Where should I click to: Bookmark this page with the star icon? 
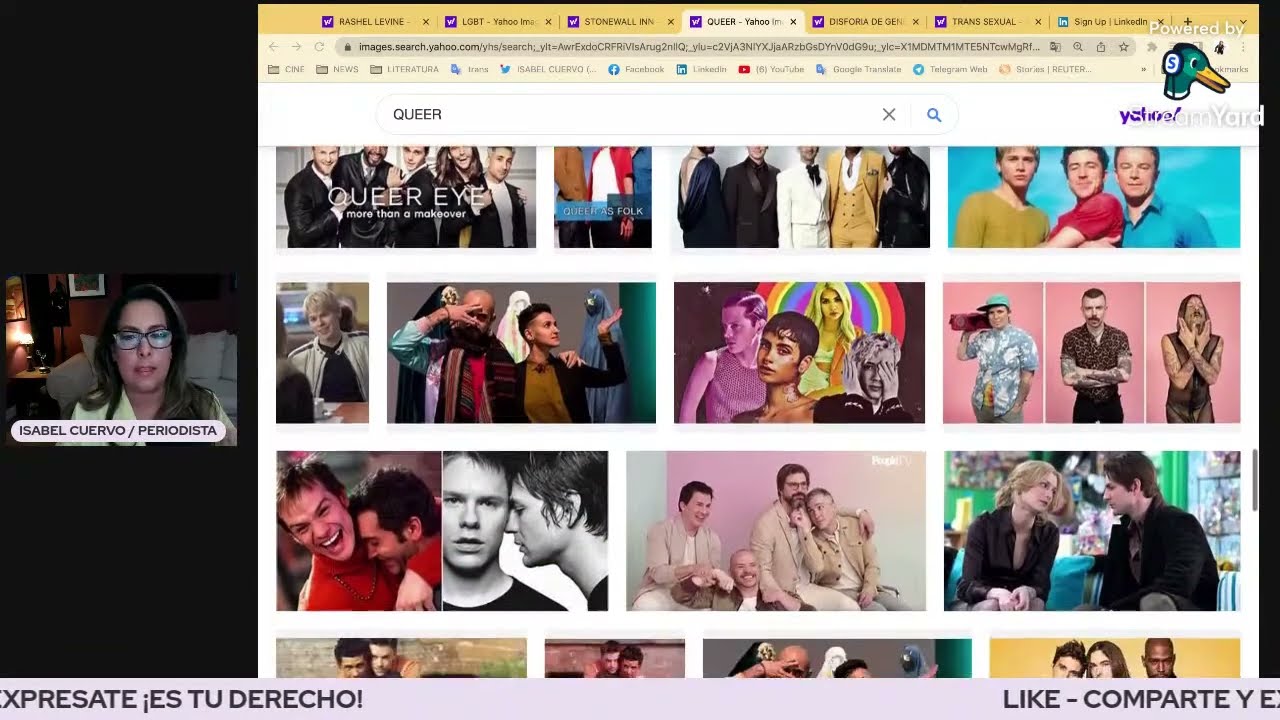click(1124, 47)
